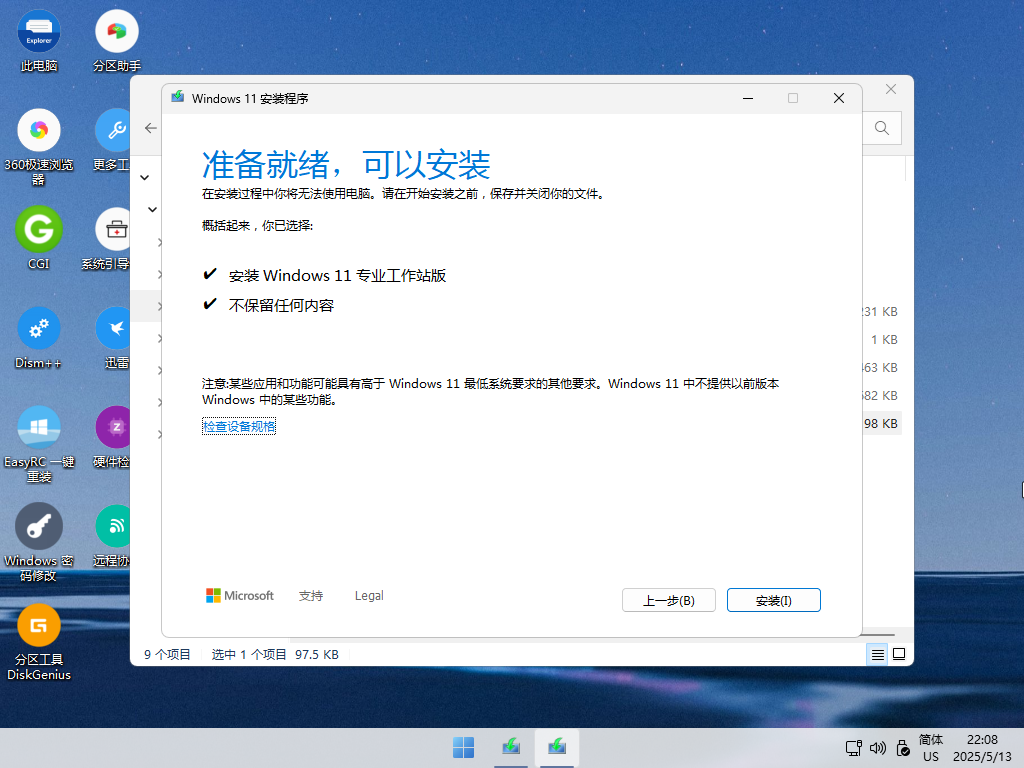Click the highlighted setup icon on the taskbar
The width and height of the screenshot is (1024, 768).
point(557,747)
